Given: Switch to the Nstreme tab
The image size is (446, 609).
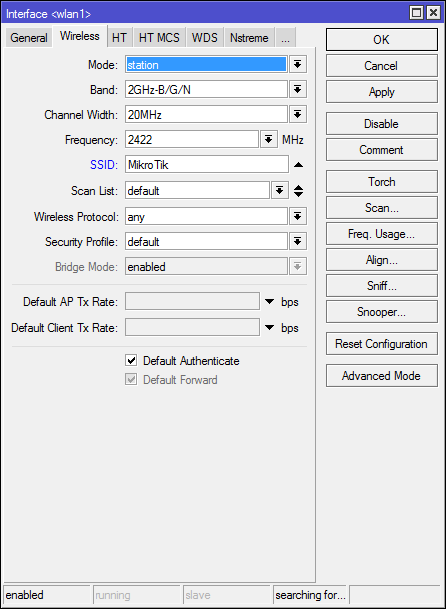Looking at the screenshot, I should pyautogui.click(x=249, y=38).
